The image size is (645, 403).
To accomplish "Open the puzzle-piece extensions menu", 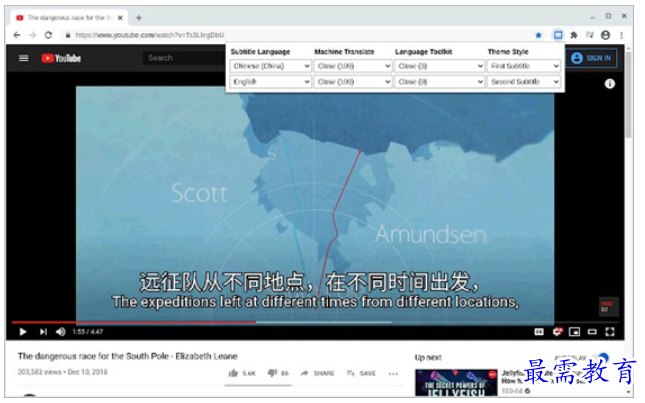I will click(x=574, y=35).
